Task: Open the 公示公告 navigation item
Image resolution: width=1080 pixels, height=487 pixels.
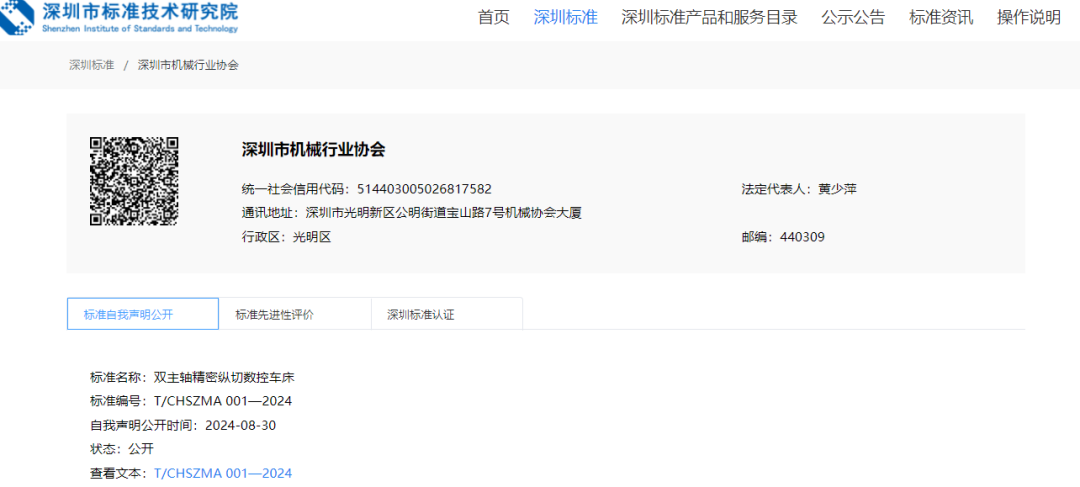Action: click(853, 18)
